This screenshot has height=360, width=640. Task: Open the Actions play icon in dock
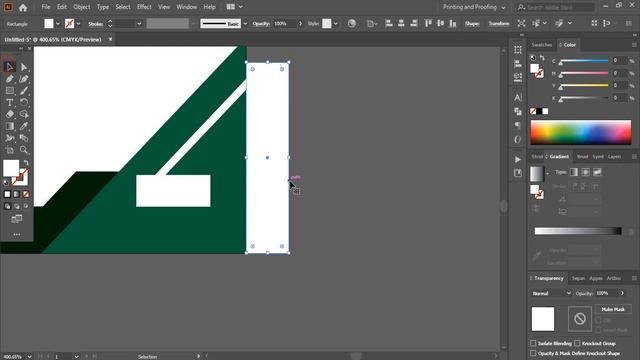[518, 160]
